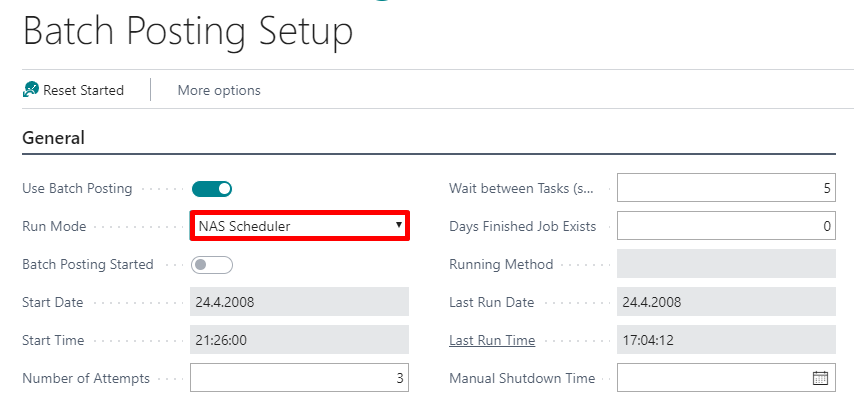854x419 pixels.
Task: Enable the Batch Posting Started switch
Action: (x=212, y=265)
